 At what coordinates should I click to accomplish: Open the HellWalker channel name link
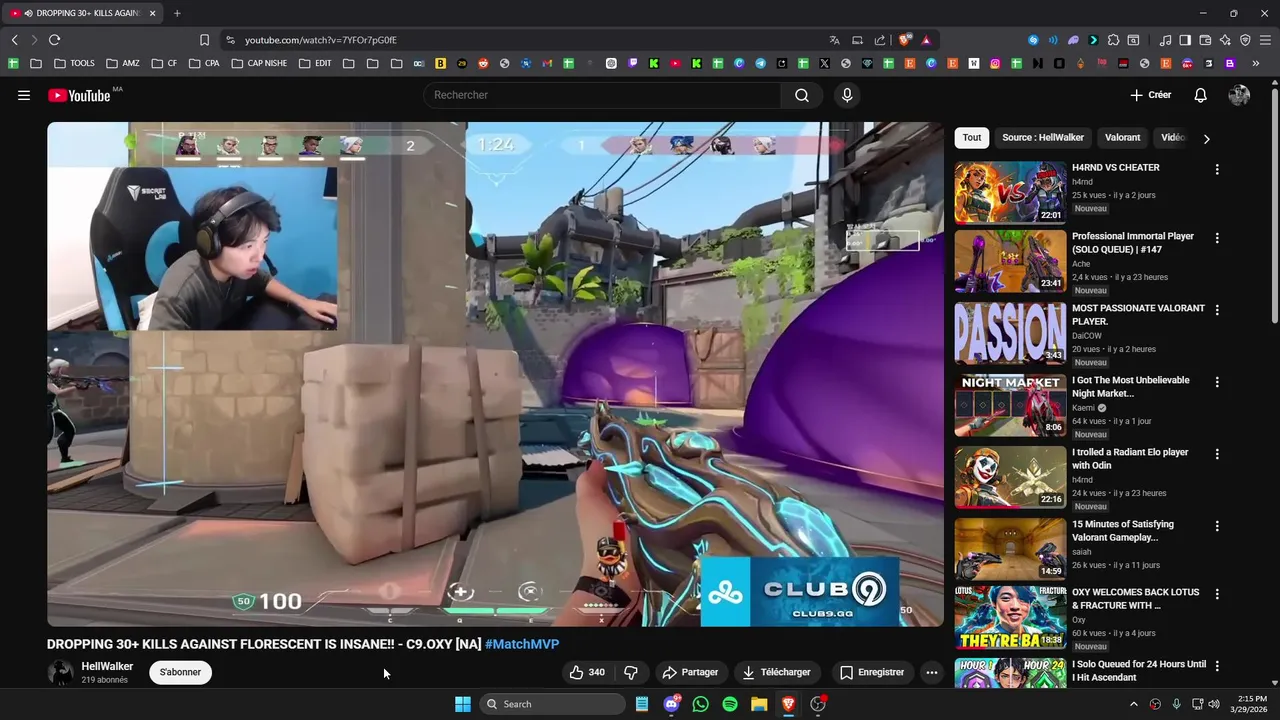(x=107, y=666)
